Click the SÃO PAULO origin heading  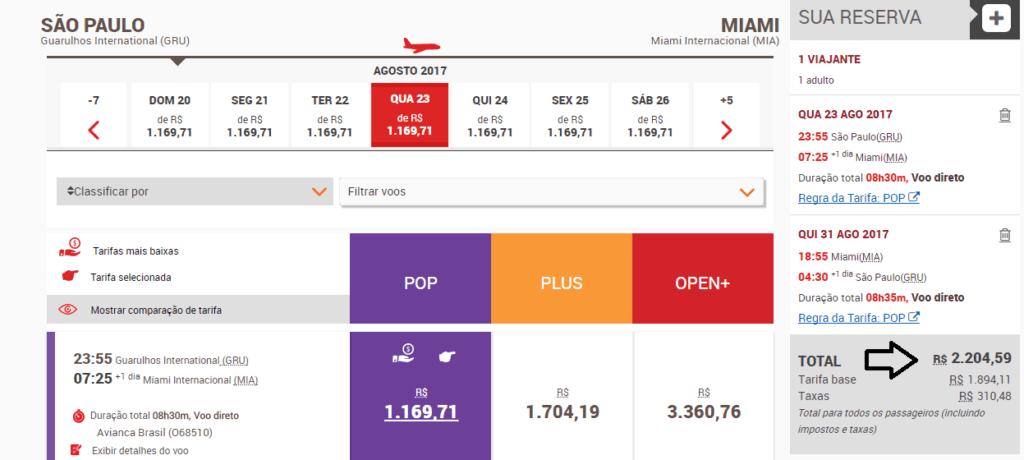(x=93, y=25)
